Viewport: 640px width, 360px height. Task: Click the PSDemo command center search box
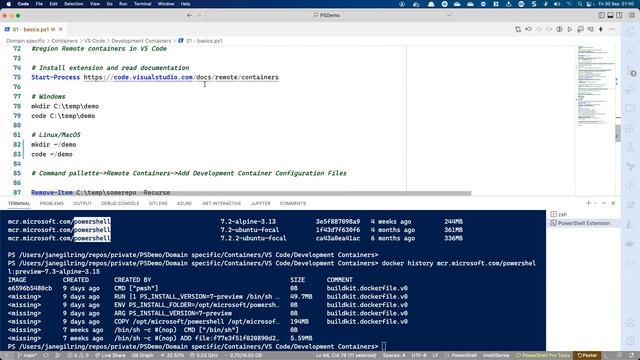(329, 15)
